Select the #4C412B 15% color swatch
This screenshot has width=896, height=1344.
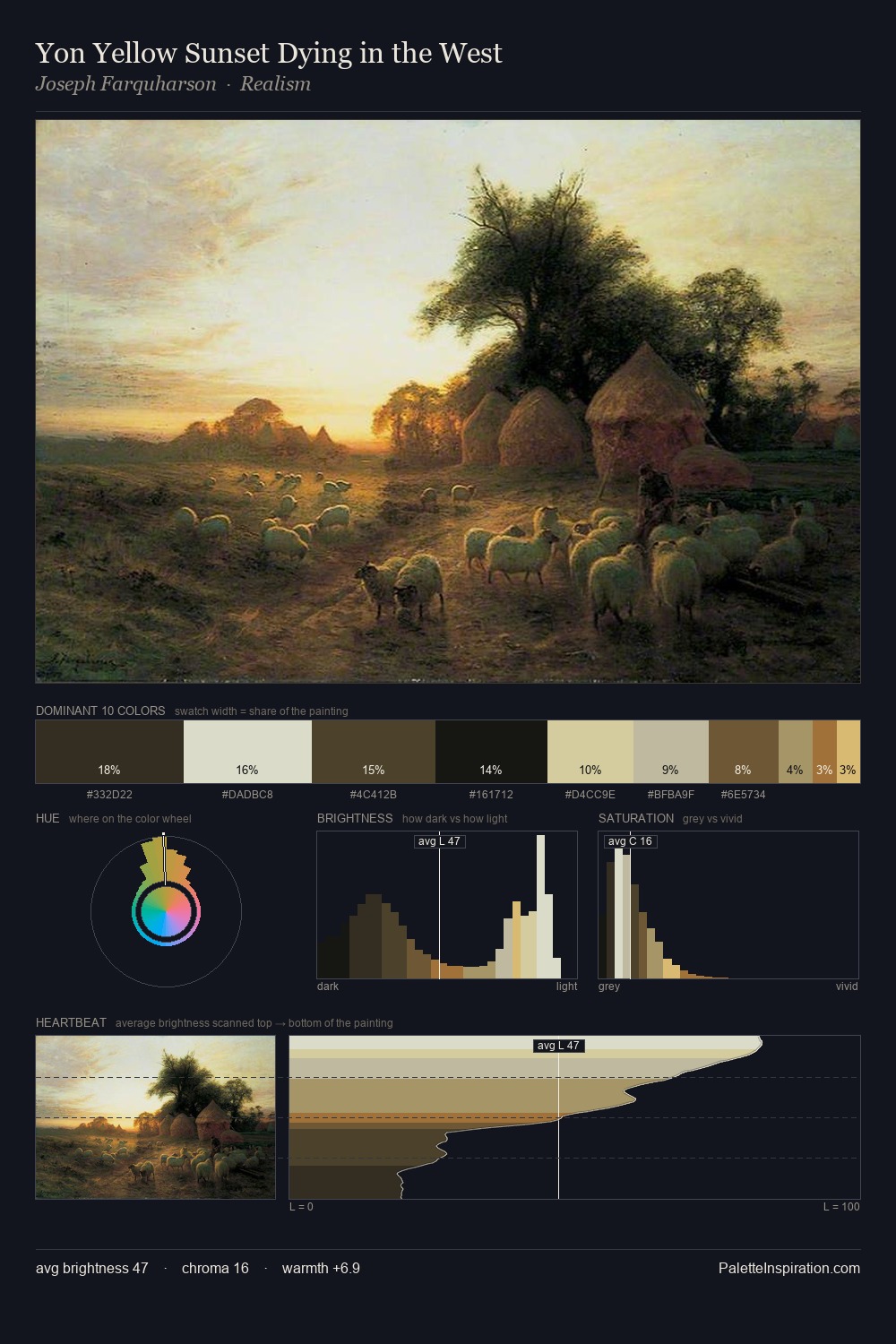[x=374, y=752]
